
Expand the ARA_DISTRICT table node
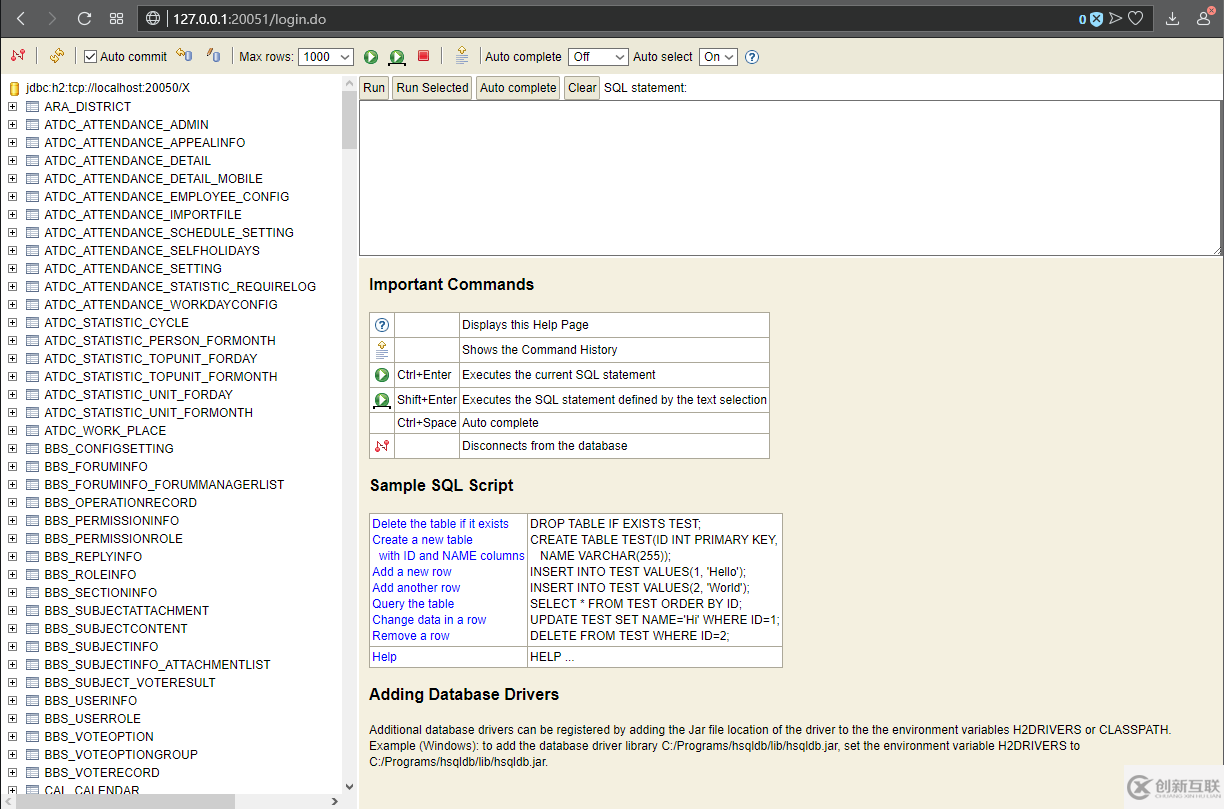[x=13, y=107]
